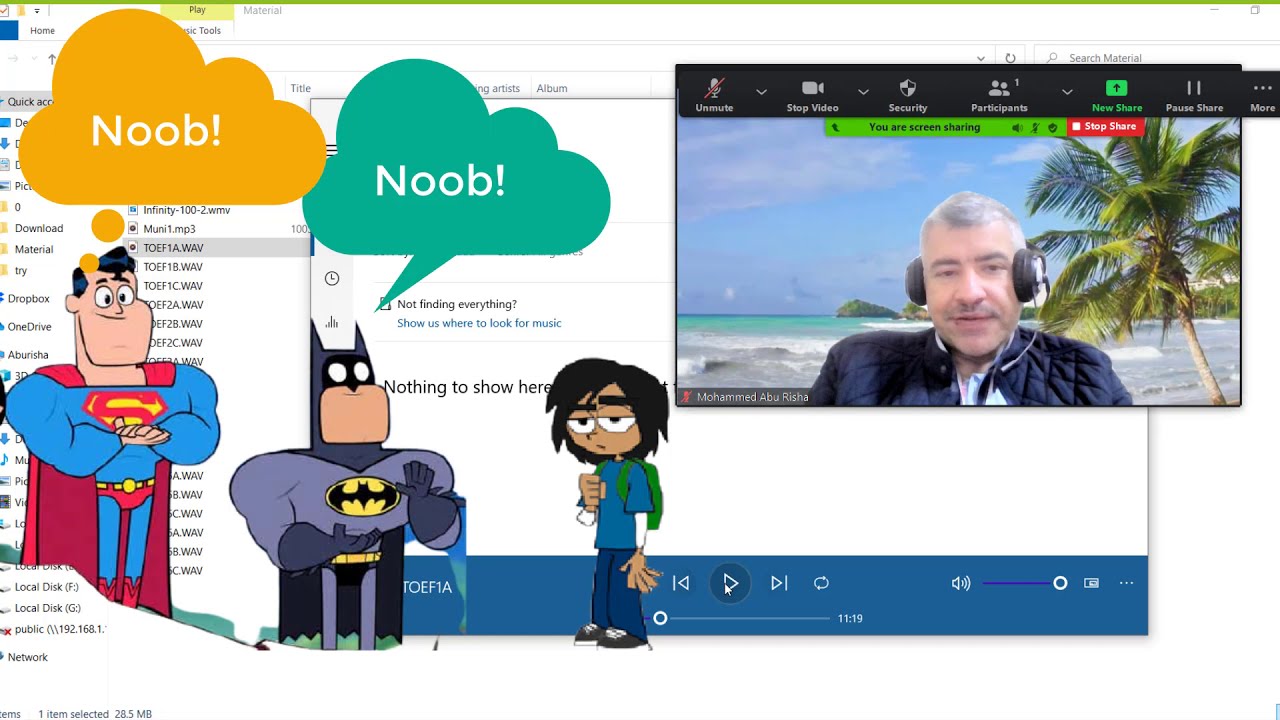Click the red Stop Share button
The width and height of the screenshot is (1280, 720).
(x=1104, y=127)
